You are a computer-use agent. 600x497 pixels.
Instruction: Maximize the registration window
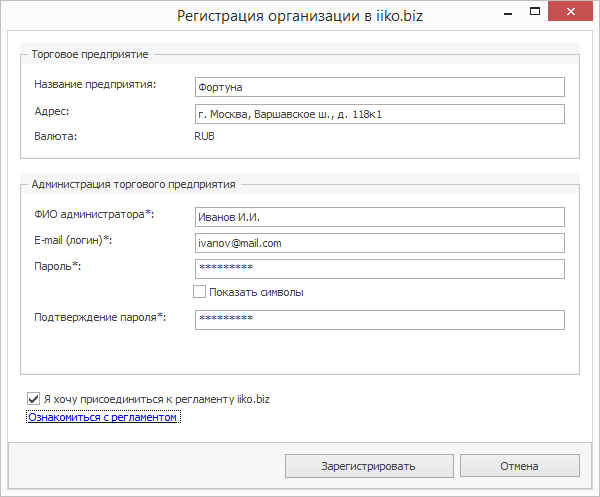point(535,11)
